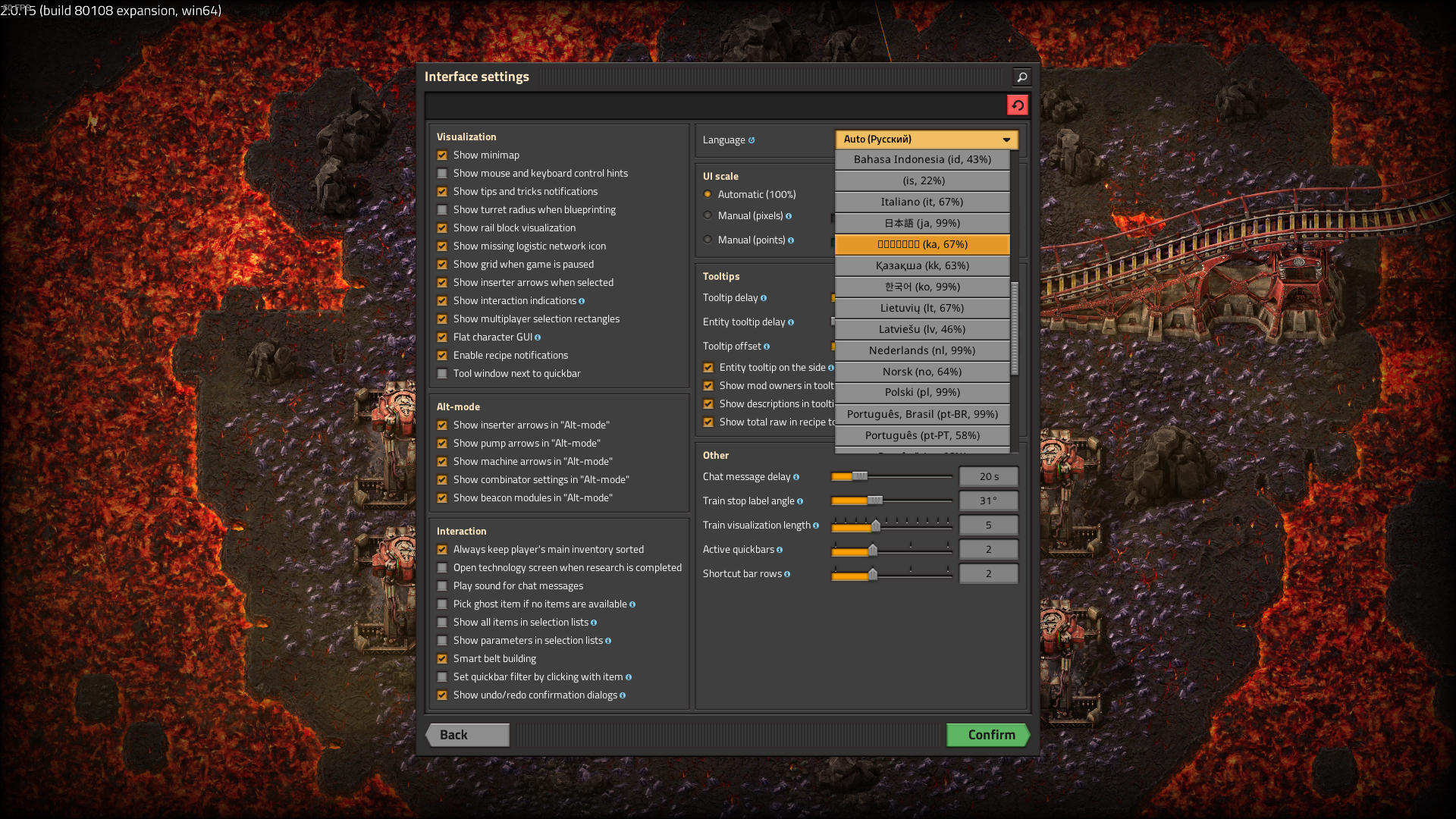Click the red reset-to-defaults icon
Screen dimensions: 1456x819
click(1017, 105)
